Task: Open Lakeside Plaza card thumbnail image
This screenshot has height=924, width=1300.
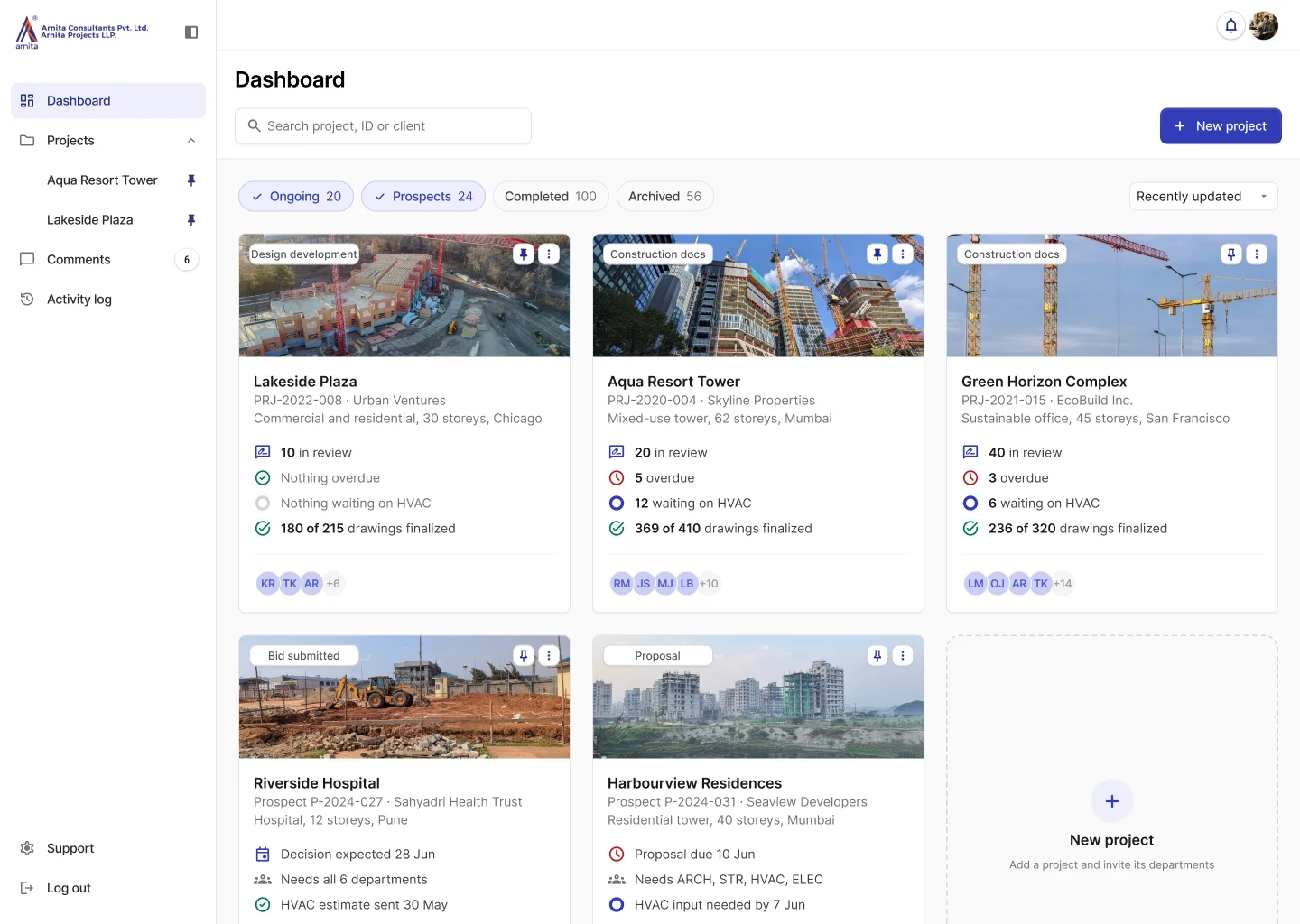Action: tap(404, 296)
